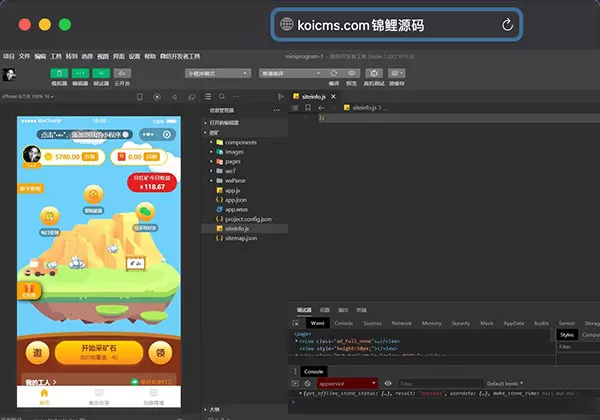This screenshot has height=420, width=600.
Task: Click the clear console icon
Action: click(x=308, y=383)
